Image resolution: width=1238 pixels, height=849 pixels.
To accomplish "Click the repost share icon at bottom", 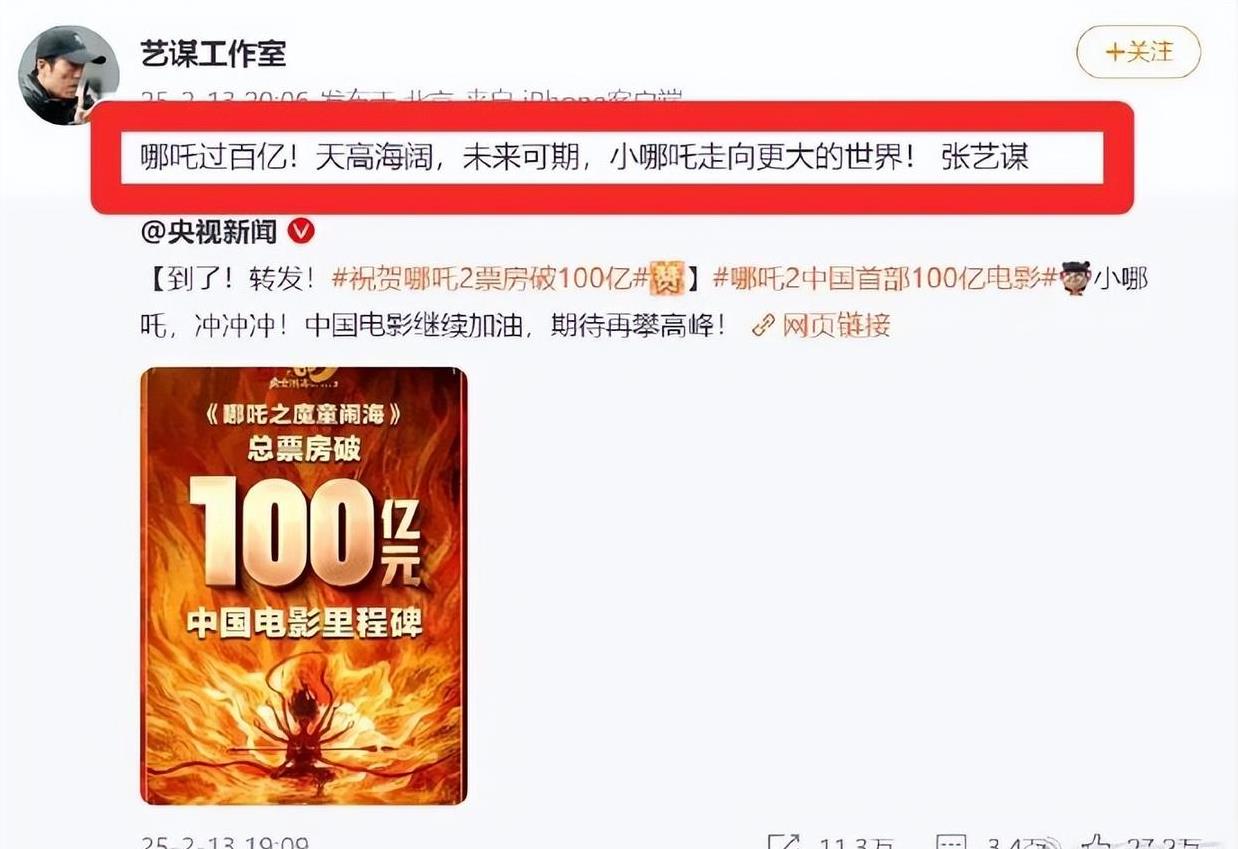I will point(783,842).
